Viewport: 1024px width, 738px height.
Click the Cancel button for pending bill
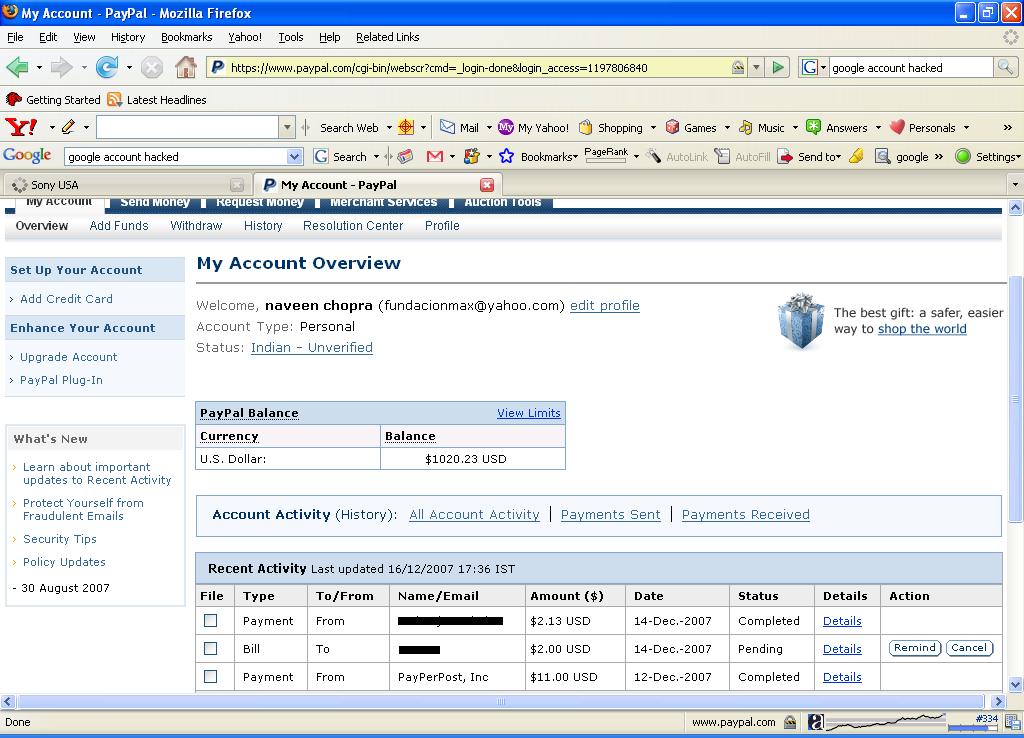tap(969, 648)
